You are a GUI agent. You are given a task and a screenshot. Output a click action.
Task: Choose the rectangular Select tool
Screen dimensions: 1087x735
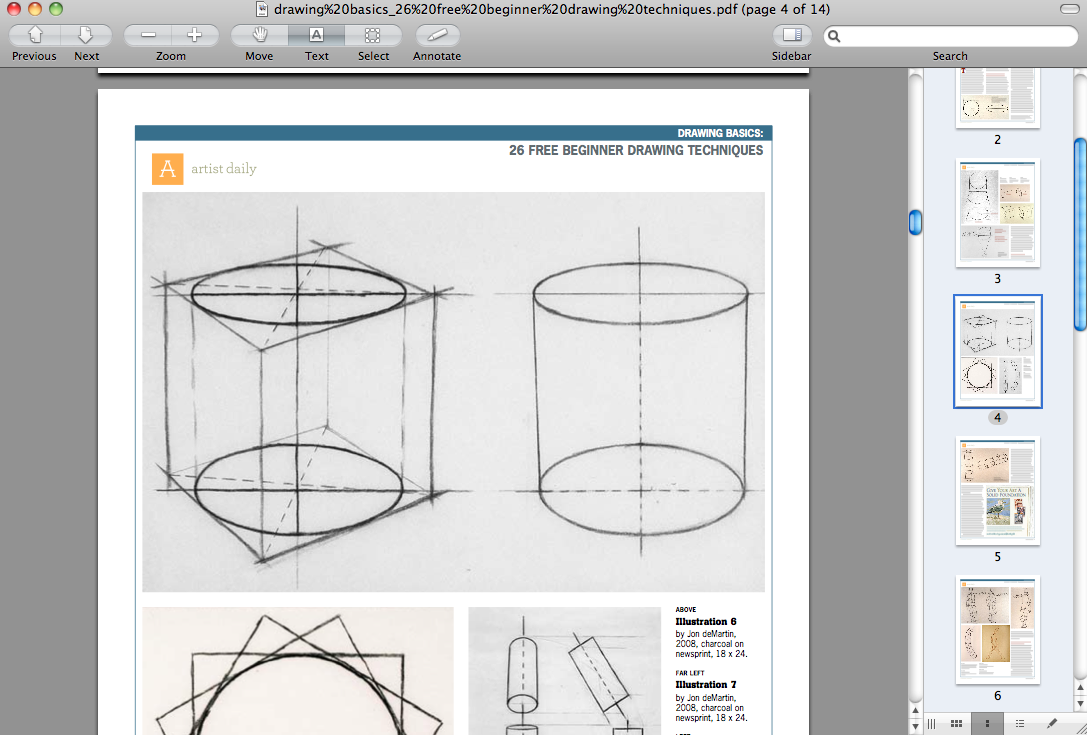coord(373,35)
